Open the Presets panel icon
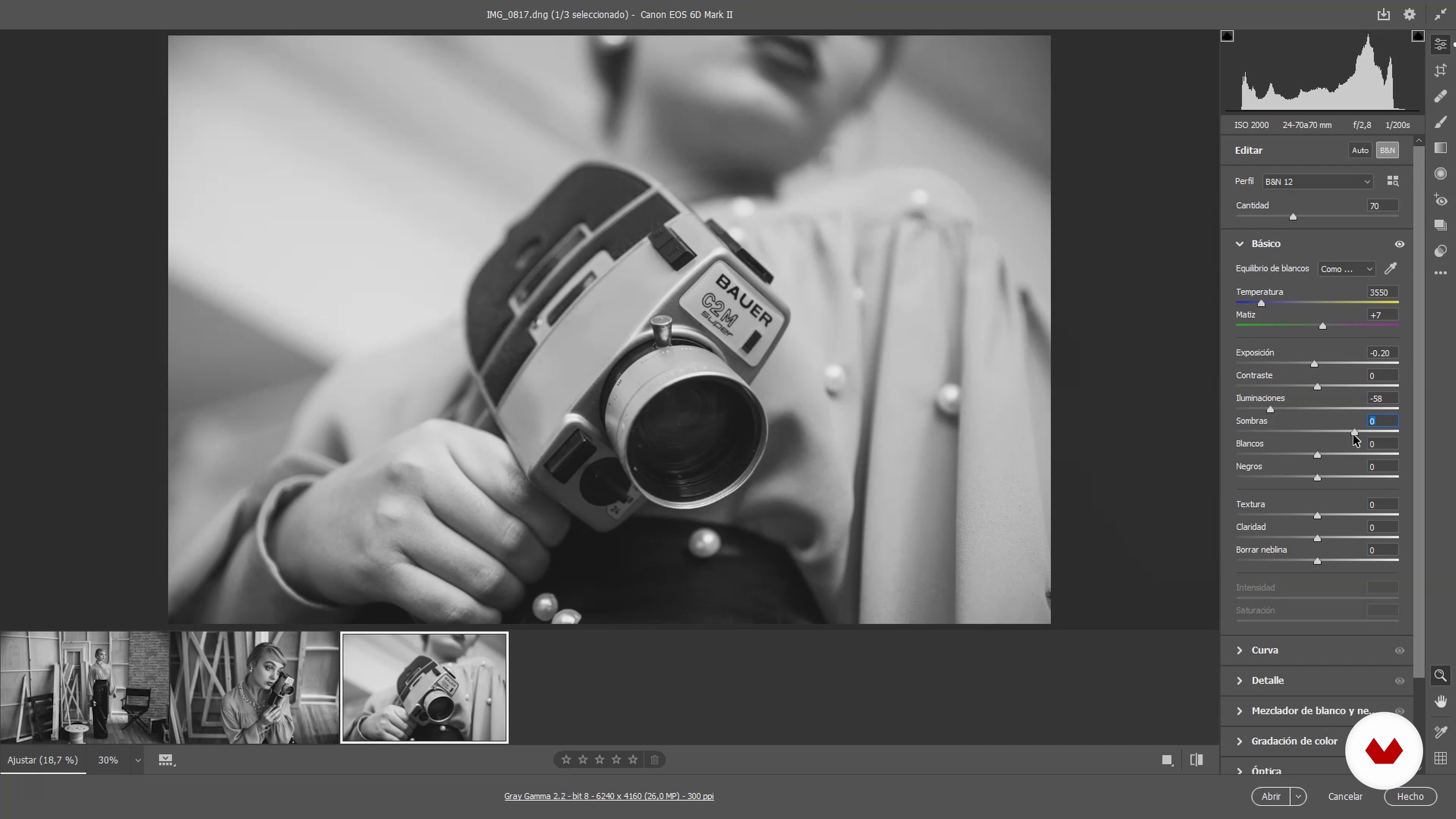The width and height of the screenshot is (1456, 819). [1440, 250]
